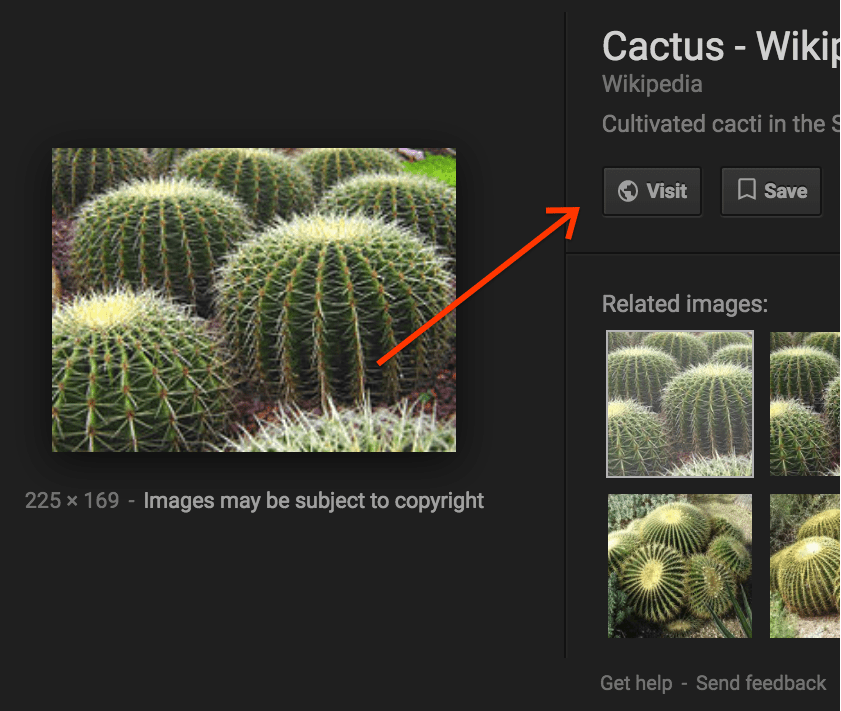Click the bookmark icon inside the Save button

pyautogui.click(x=746, y=191)
